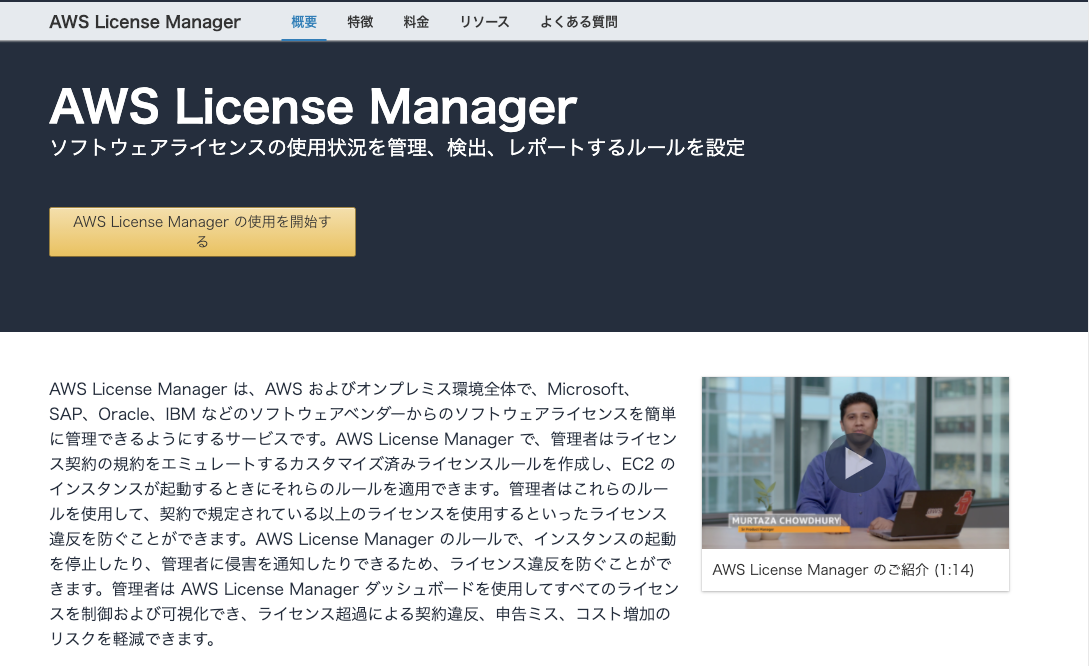Click the large AWS License Manager heading

click(x=313, y=106)
